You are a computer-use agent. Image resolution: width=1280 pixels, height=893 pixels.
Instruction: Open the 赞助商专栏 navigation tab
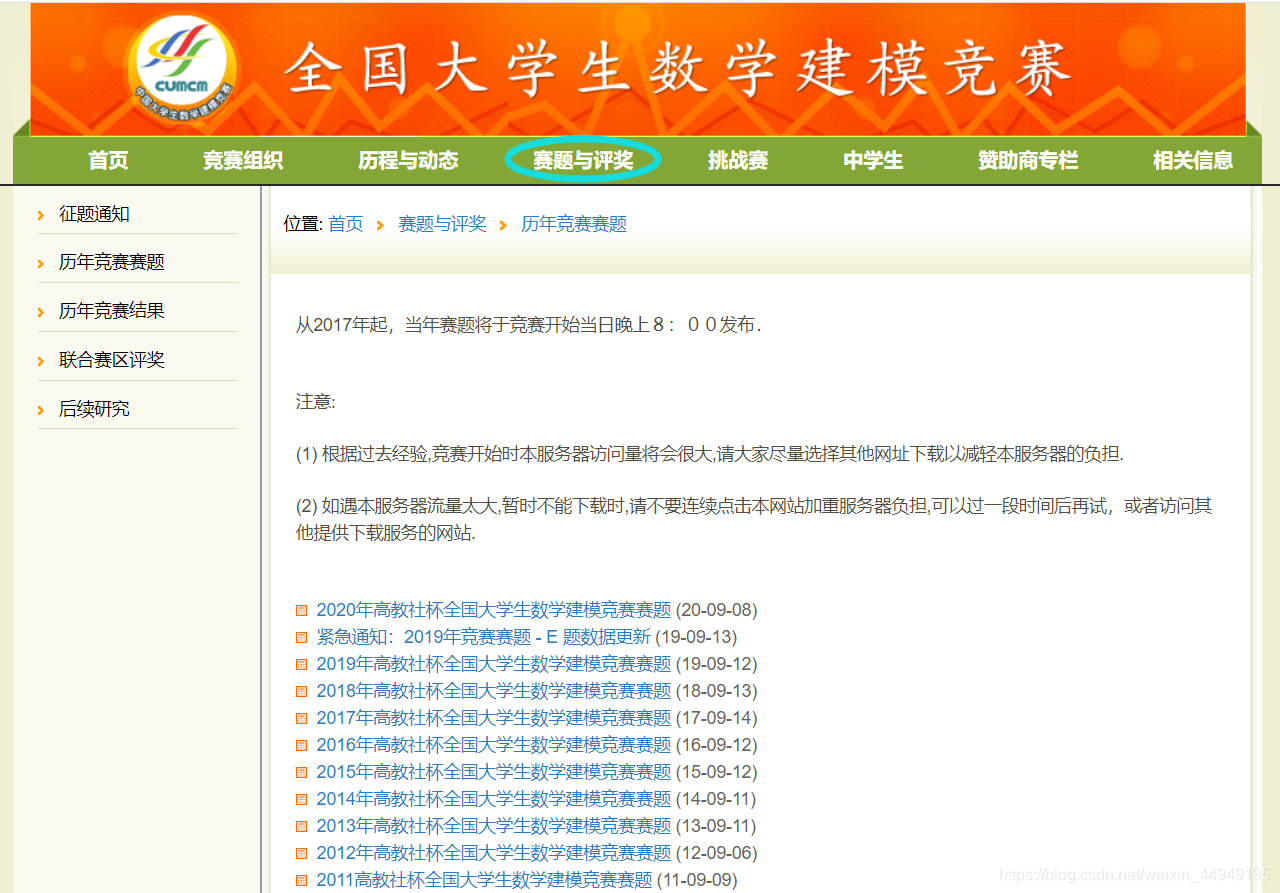tap(1028, 160)
